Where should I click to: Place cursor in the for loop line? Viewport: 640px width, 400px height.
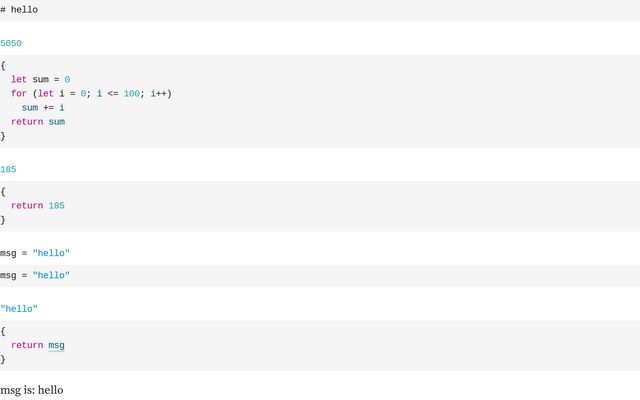coord(90,93)
